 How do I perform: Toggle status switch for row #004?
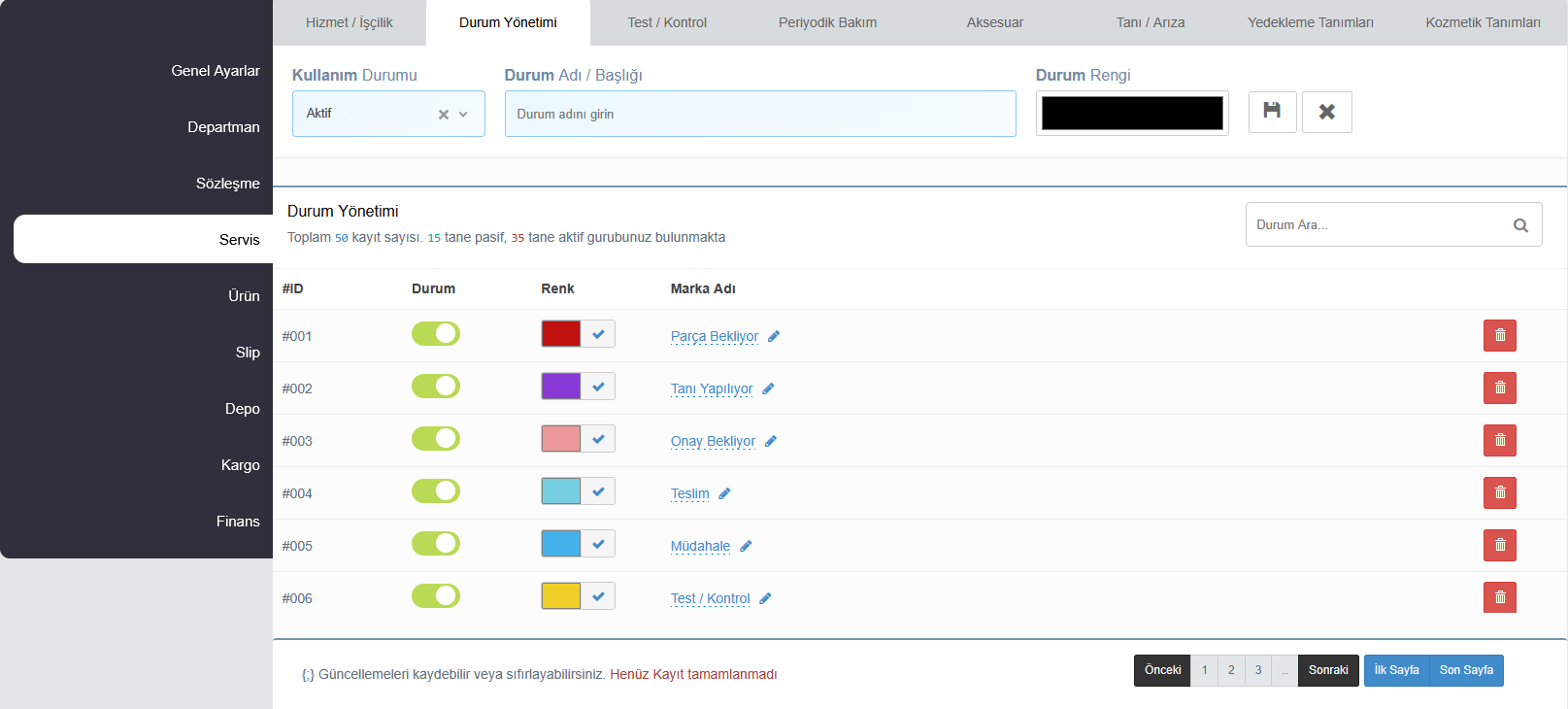(x=436, y=490)
